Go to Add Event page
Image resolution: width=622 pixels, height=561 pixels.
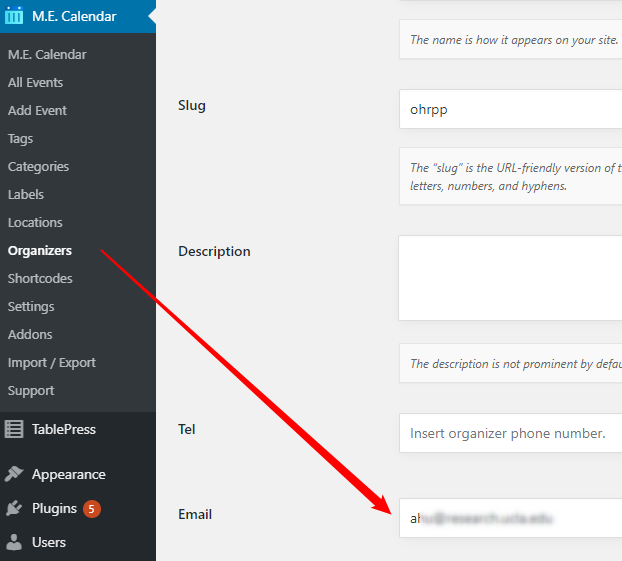37,110
